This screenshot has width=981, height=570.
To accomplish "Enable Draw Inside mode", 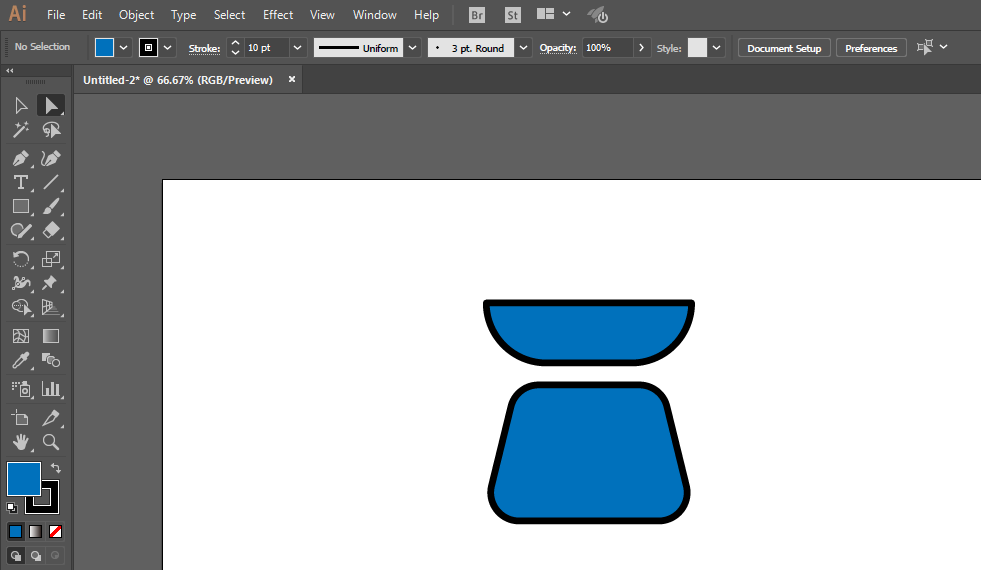I will click(55, 556).
